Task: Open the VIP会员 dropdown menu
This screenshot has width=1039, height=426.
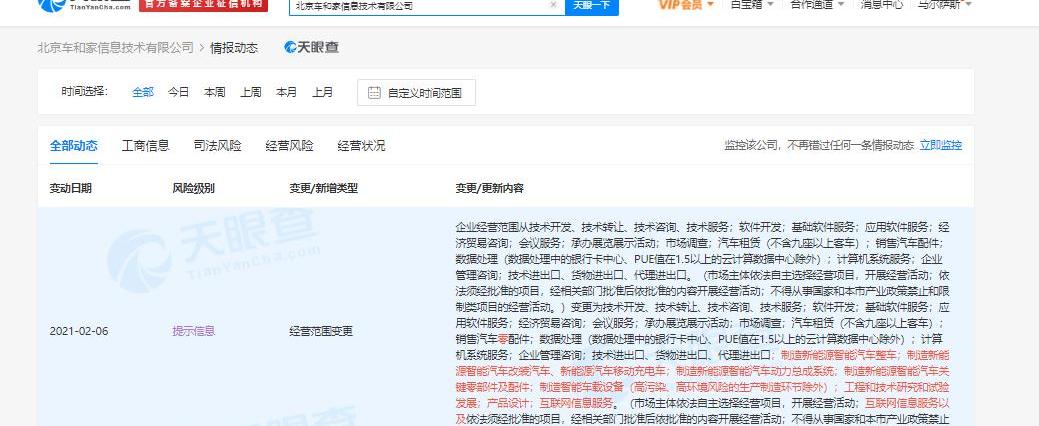Action: [x=686, y=5]
